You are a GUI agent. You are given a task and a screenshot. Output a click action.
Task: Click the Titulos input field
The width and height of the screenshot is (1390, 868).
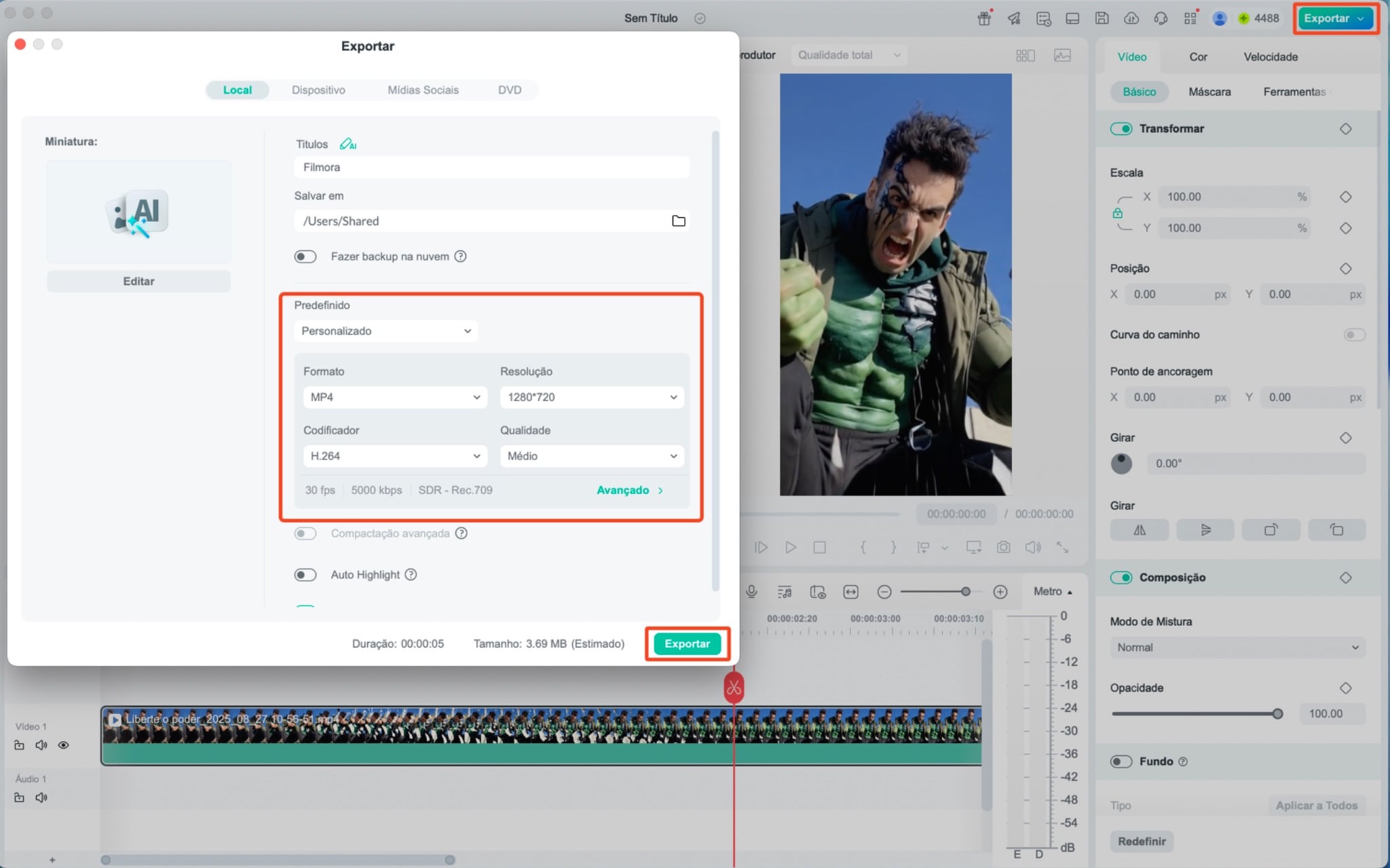[x=492, y=167]
